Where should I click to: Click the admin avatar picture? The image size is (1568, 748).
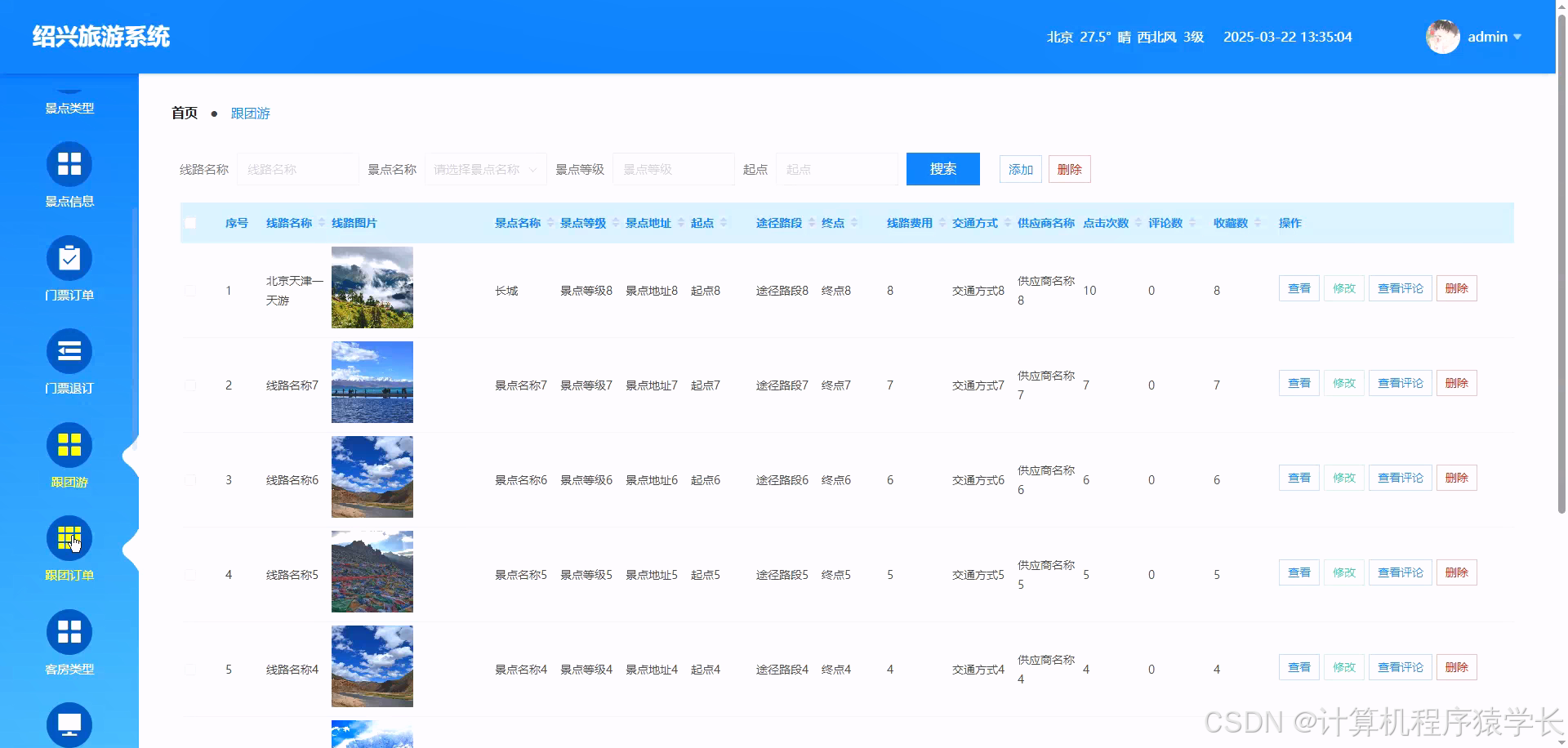coord(1443,37)
